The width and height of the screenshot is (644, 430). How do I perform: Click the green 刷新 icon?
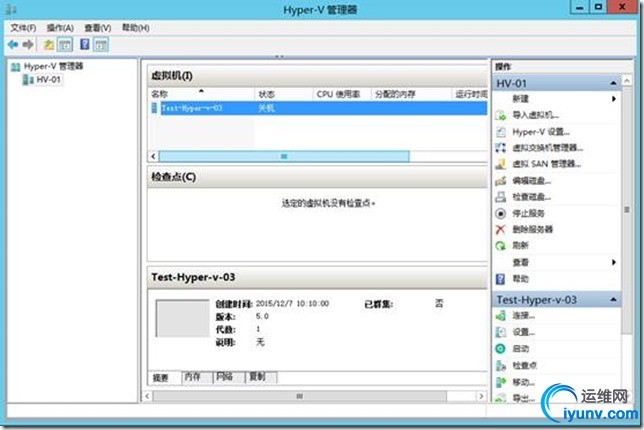point(501,246)
